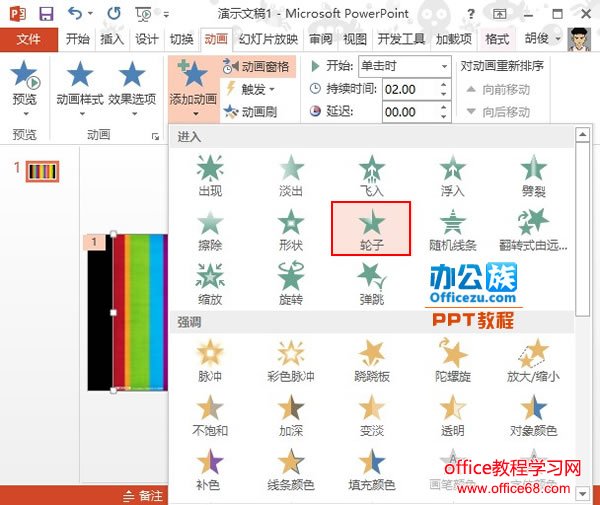Switch to the 插入 ribbon tab

click(x=112, y=39)
